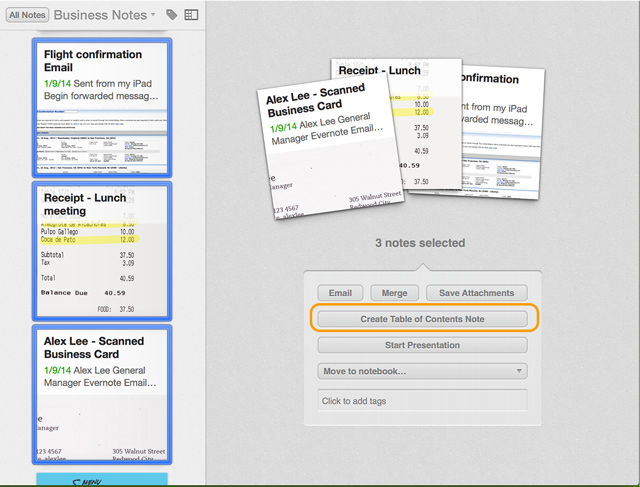Screen dimensions: 640x487
Task: Click the Merge button
Action: [x=394, y=293]
